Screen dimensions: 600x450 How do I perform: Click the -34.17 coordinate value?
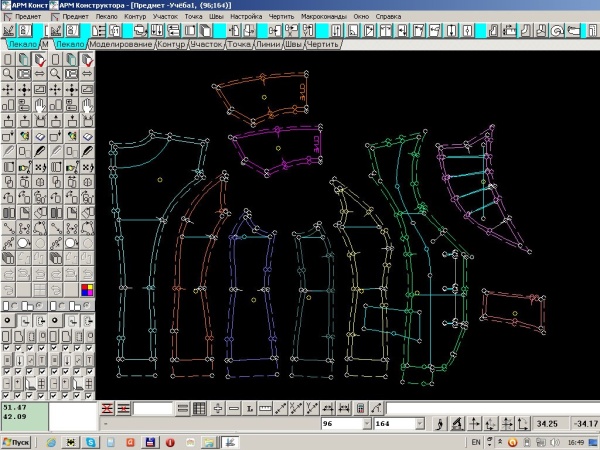pos(585,424)
